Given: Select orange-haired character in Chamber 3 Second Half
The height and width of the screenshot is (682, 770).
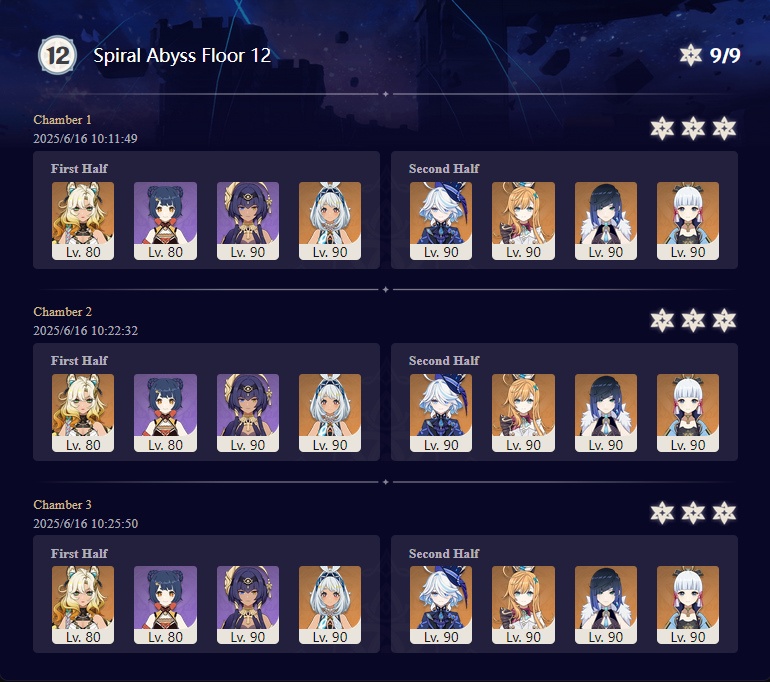Looking at the screenshot, I should [x=523, y=605].
